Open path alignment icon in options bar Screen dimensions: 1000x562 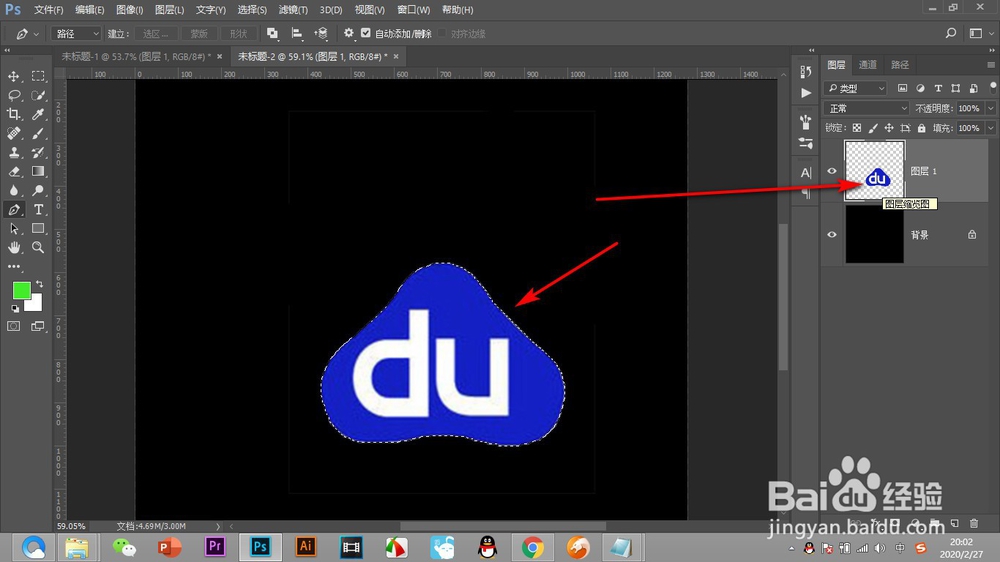point(297,33)
